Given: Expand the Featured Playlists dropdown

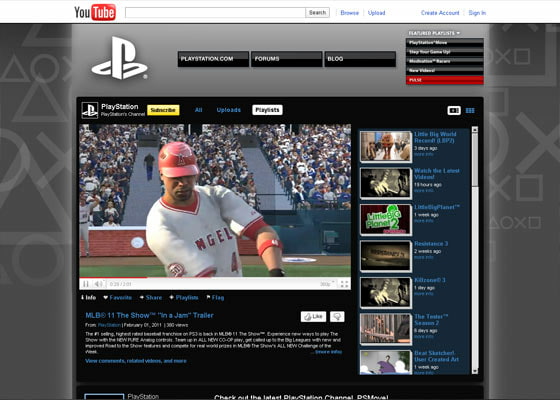Looking at the screenshot, I should coord(434,33).
